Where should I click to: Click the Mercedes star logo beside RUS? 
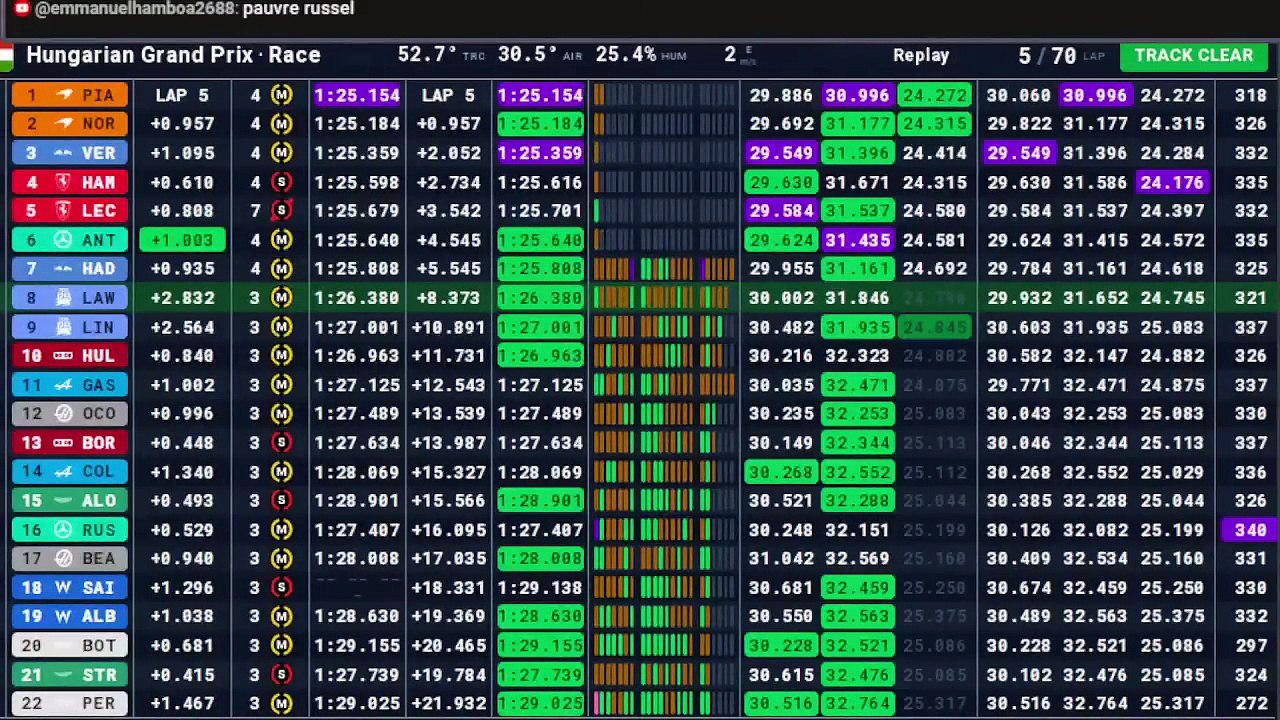point(64,530)
